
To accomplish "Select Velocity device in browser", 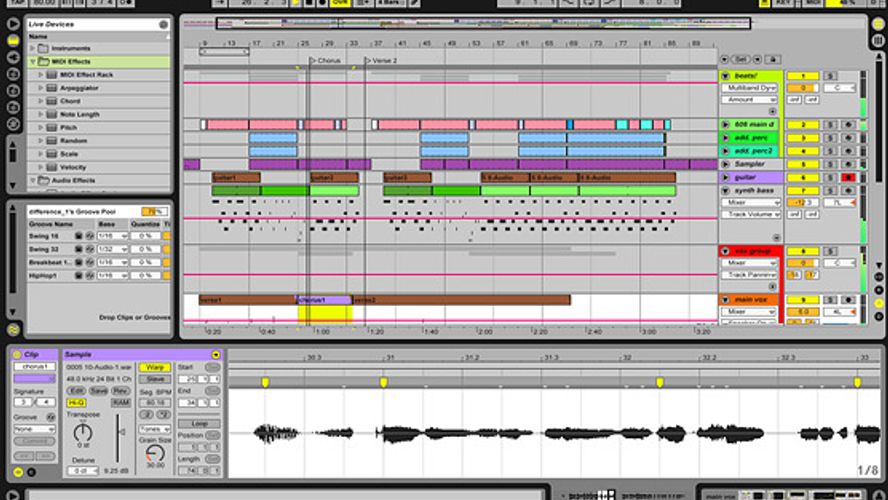I will (x=73, y=168).
